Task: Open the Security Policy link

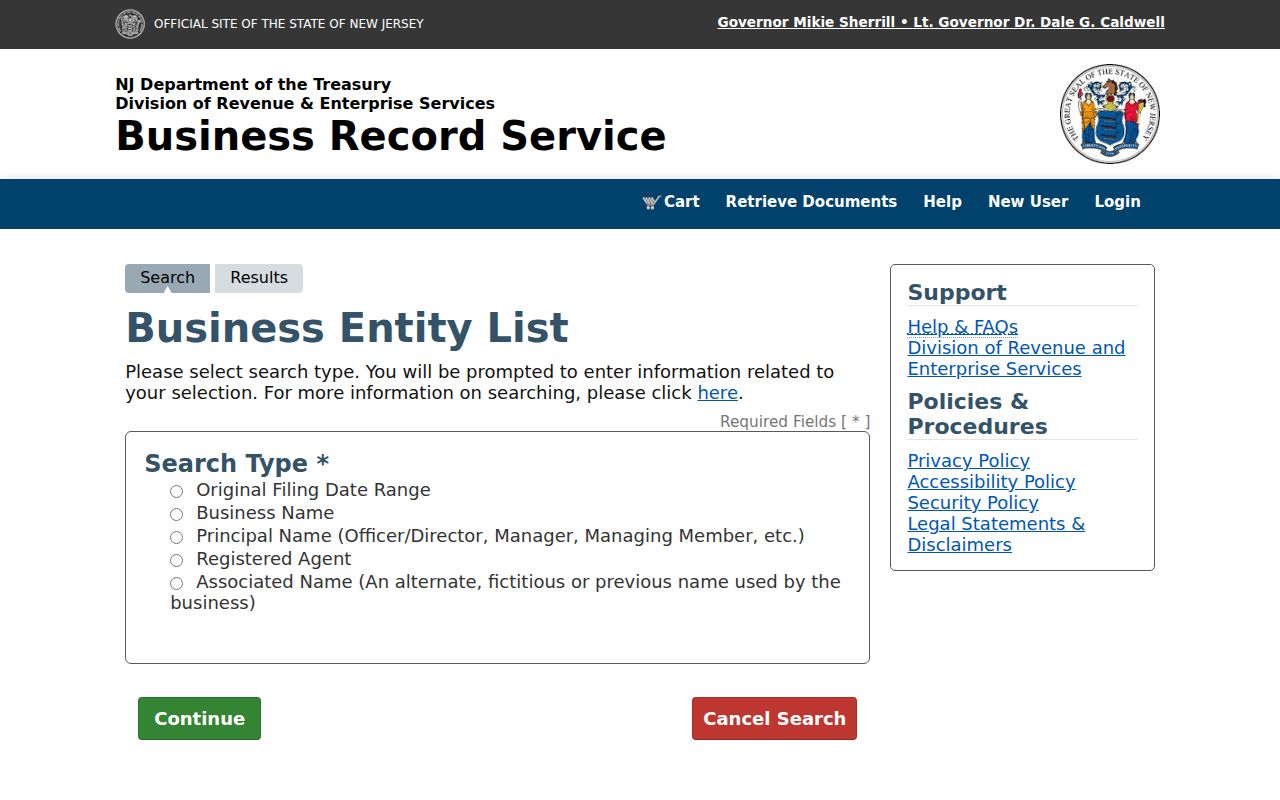Action: coord(973,503)
